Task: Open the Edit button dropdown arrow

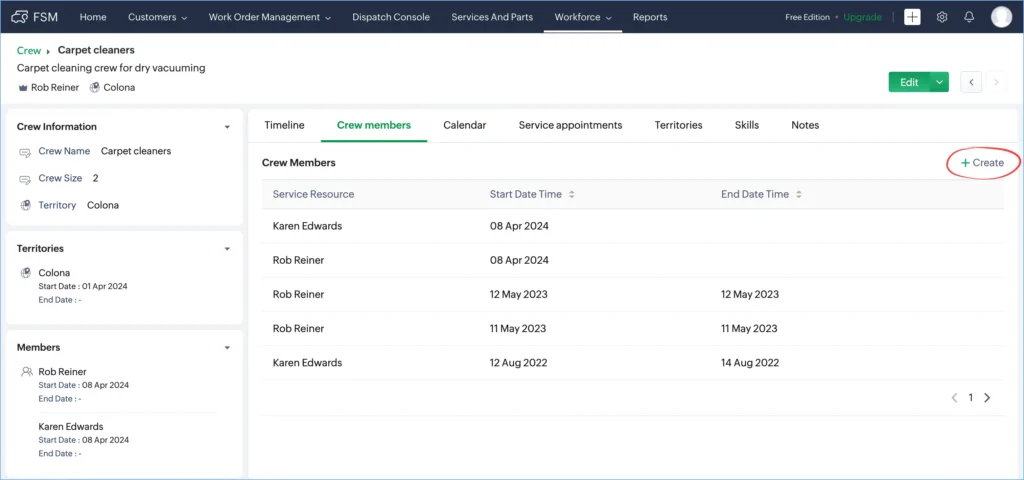Action: (939, 82)
